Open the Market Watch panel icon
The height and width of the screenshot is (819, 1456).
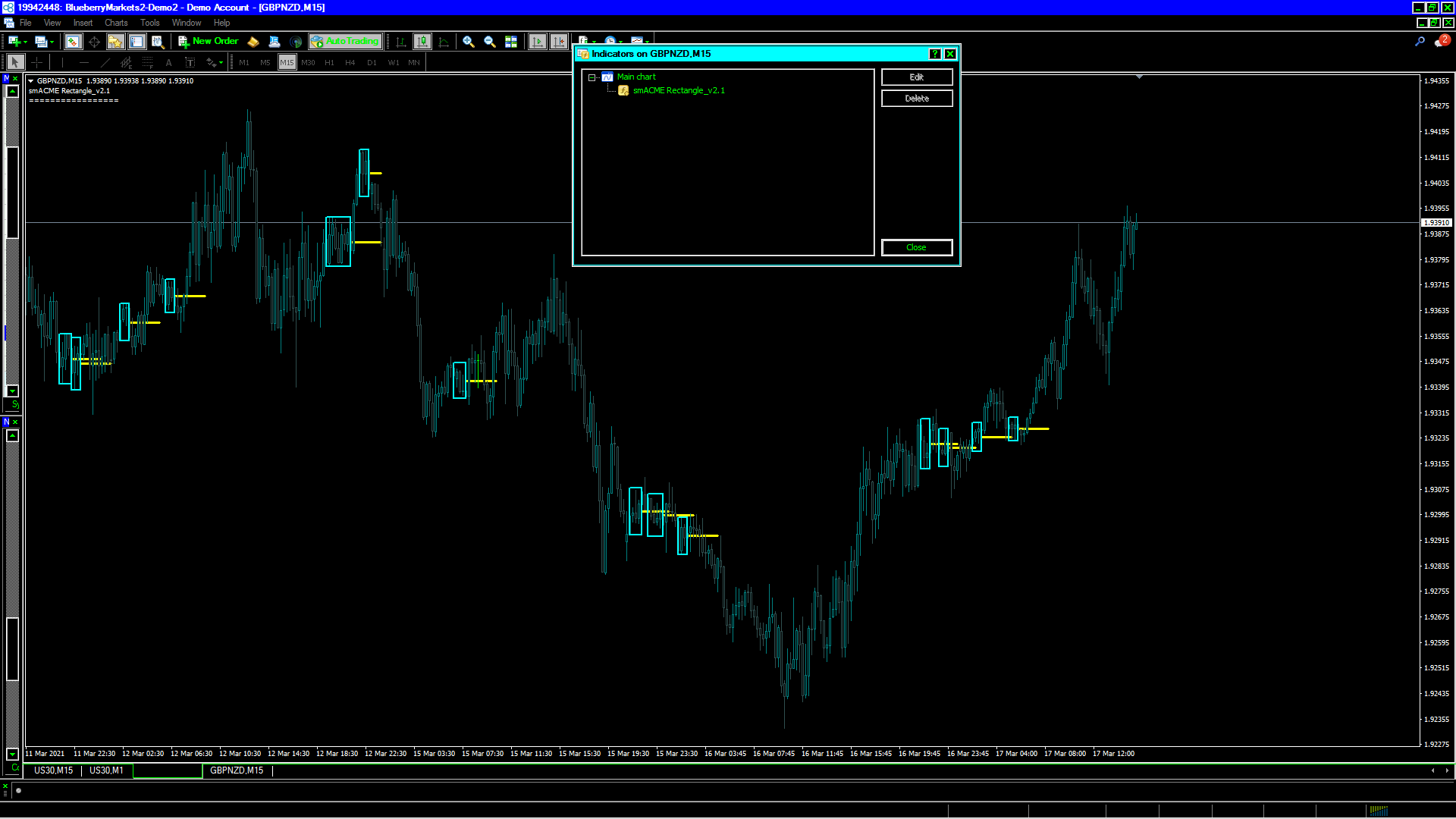coord(73,42)
